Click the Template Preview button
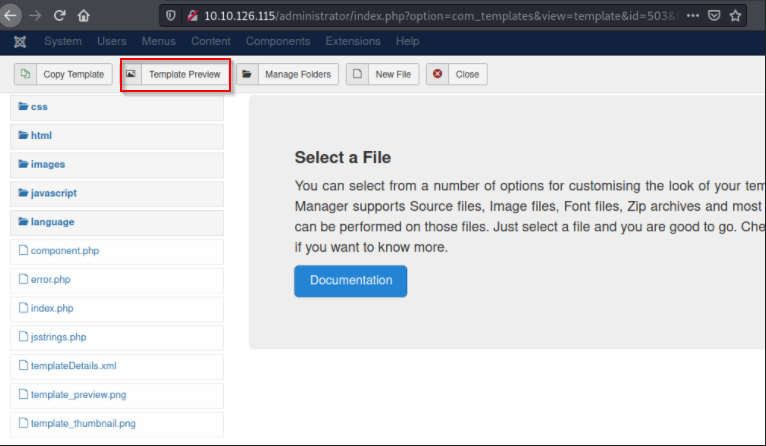The width and height of the screenshot is (766, 446). coord(175,75)
